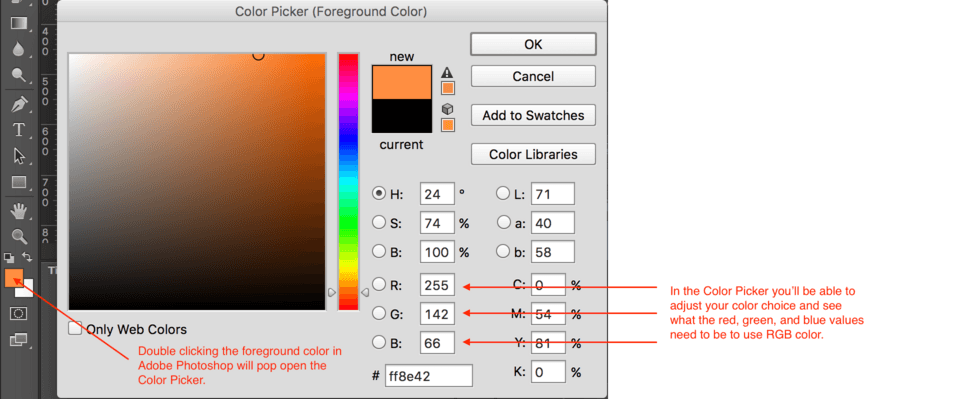The height and width of the screenshot is (399, 960).
Task: Swap foreground and background colors icon
Action: 27,256
